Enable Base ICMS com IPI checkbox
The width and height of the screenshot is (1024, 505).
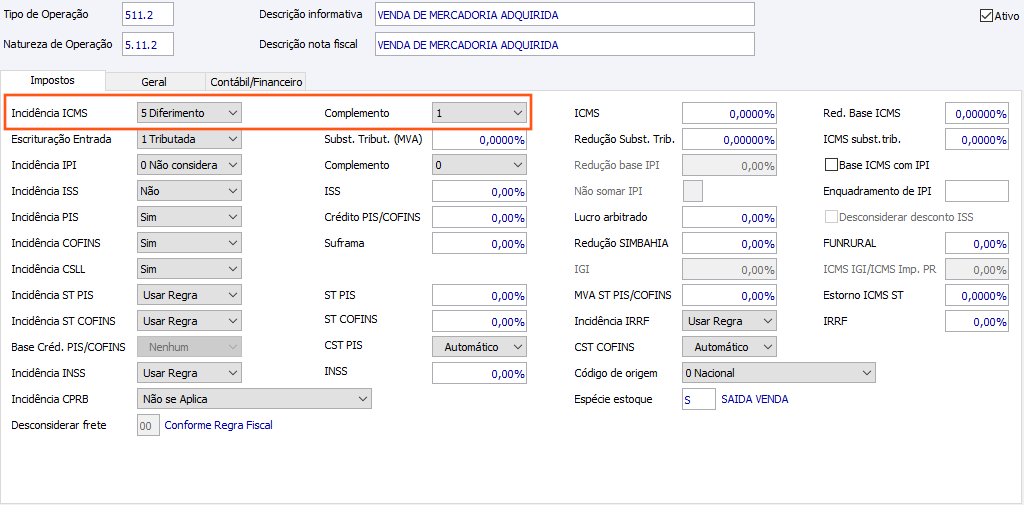pos(830,165)
